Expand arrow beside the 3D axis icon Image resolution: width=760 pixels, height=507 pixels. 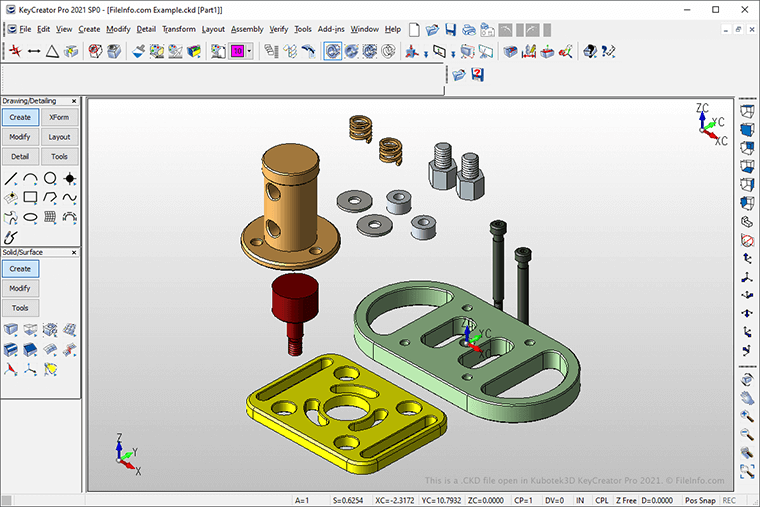coord(426,54)
